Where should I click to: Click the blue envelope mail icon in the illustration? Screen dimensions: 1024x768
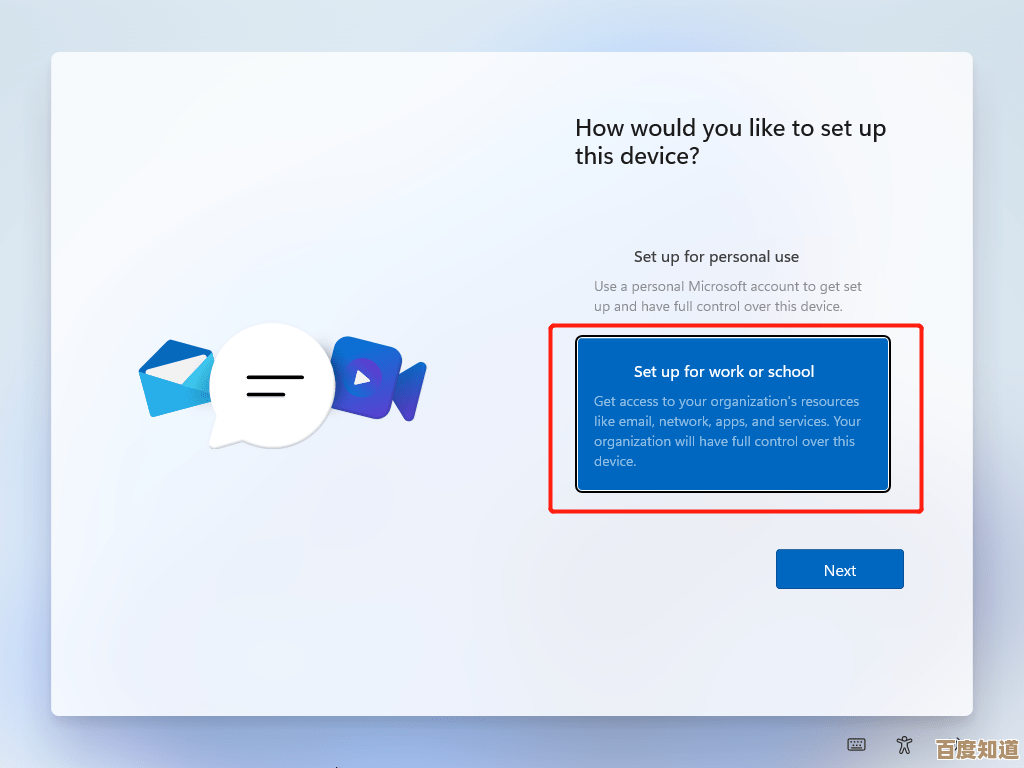coord(175,380)
